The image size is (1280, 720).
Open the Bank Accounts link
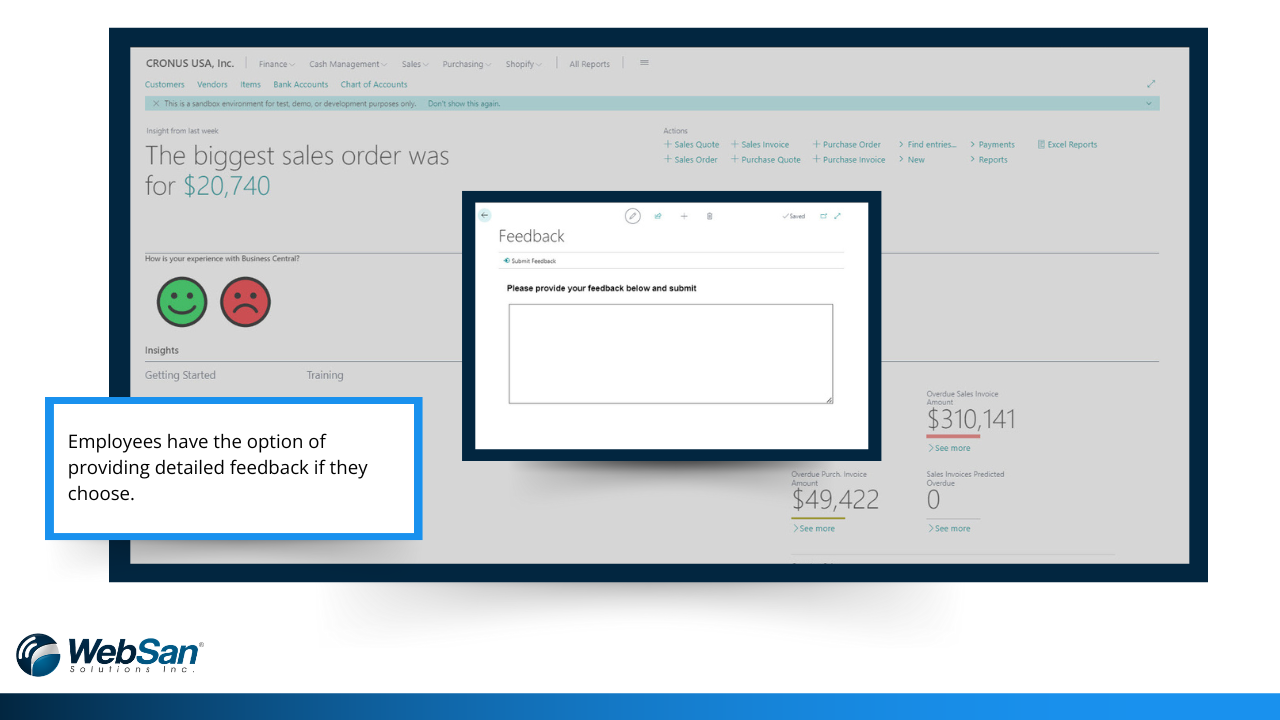pyautogui.click(x=300, y=85)
